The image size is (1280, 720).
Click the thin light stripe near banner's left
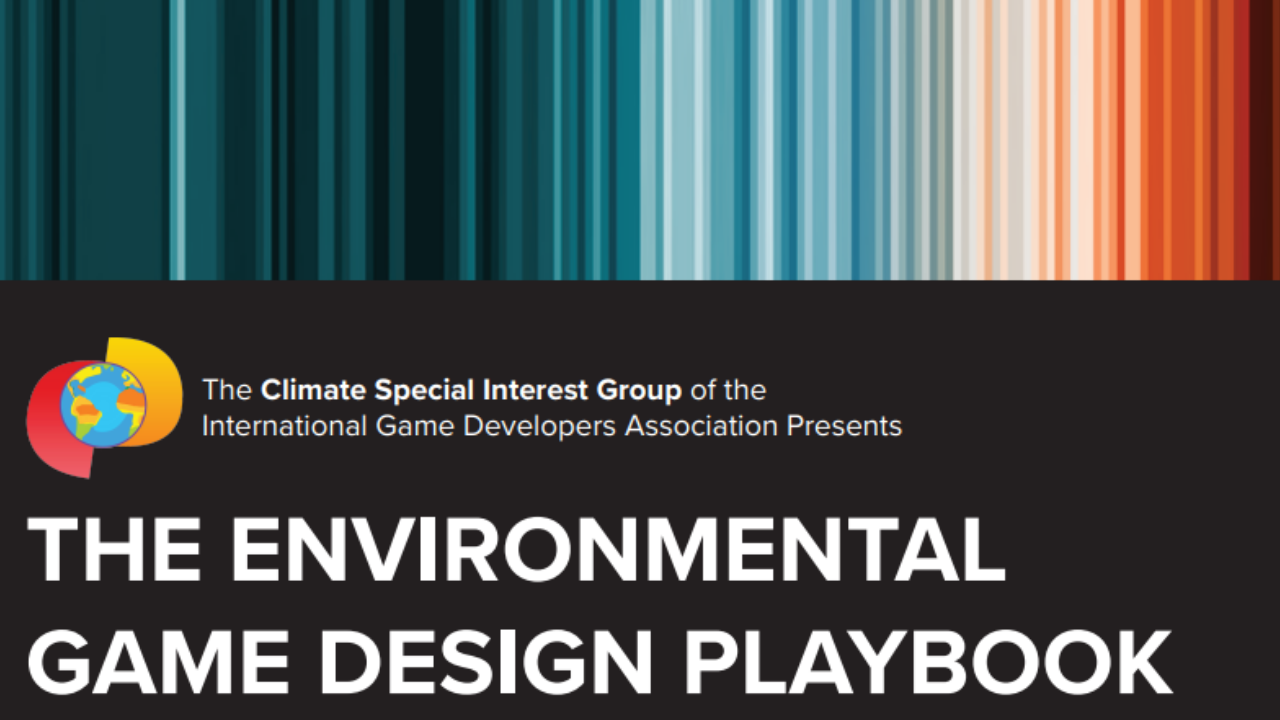coord(178,140)
